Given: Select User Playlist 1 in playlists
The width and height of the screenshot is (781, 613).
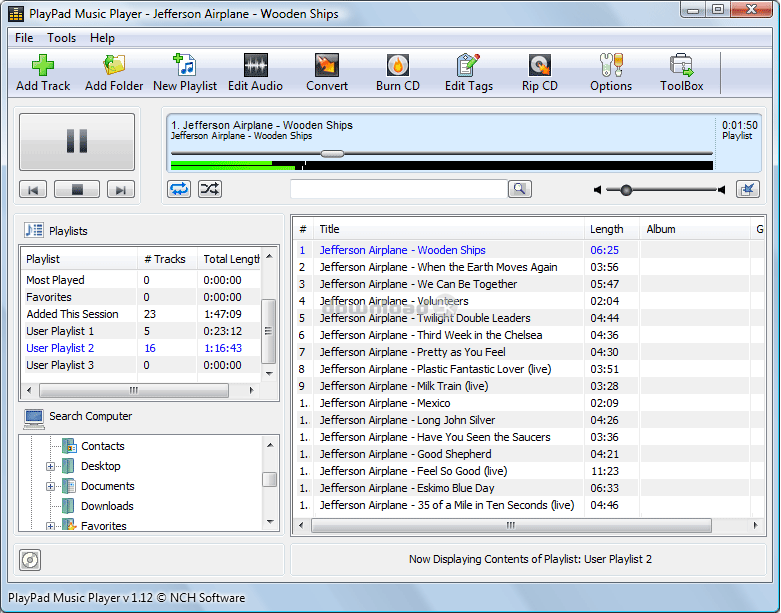Looking at the screenshot, I should coord(60,331).
